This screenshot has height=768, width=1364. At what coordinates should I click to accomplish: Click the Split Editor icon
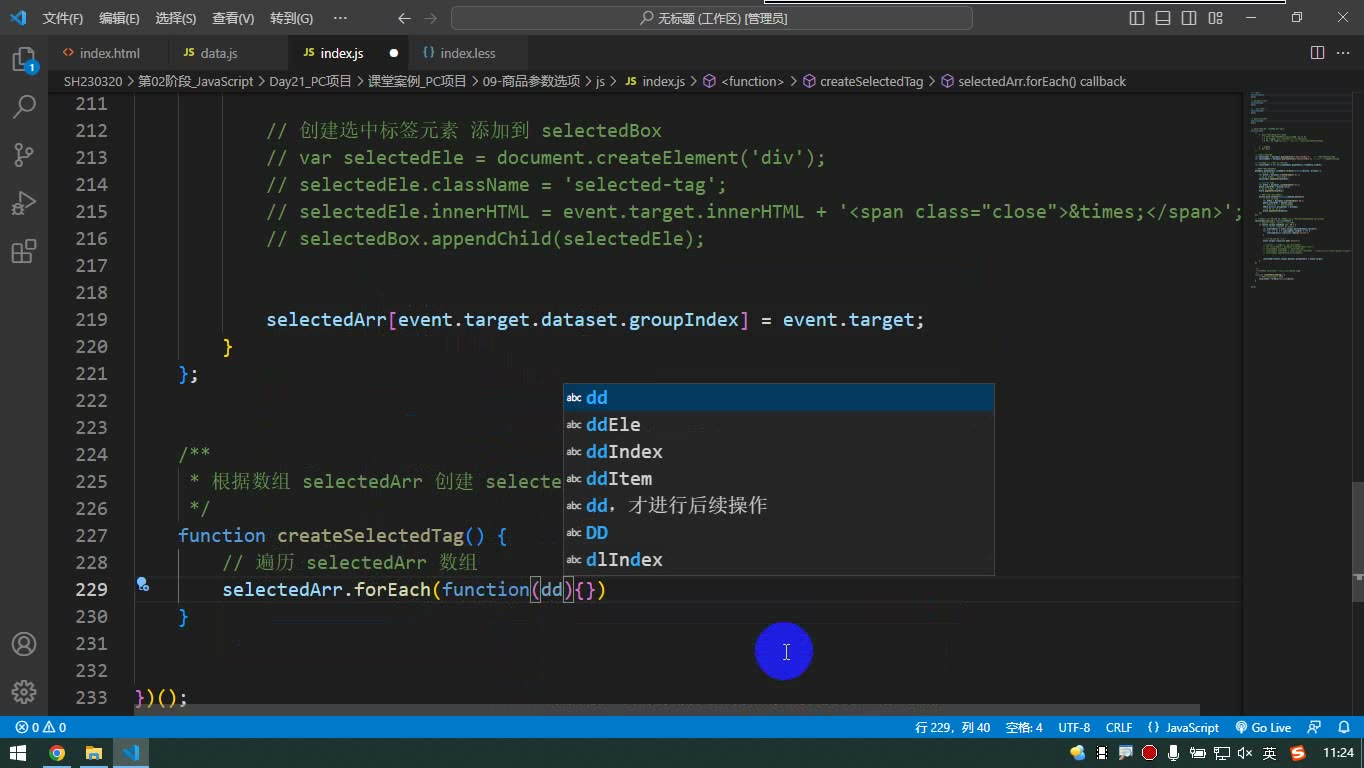[1318, 53]
